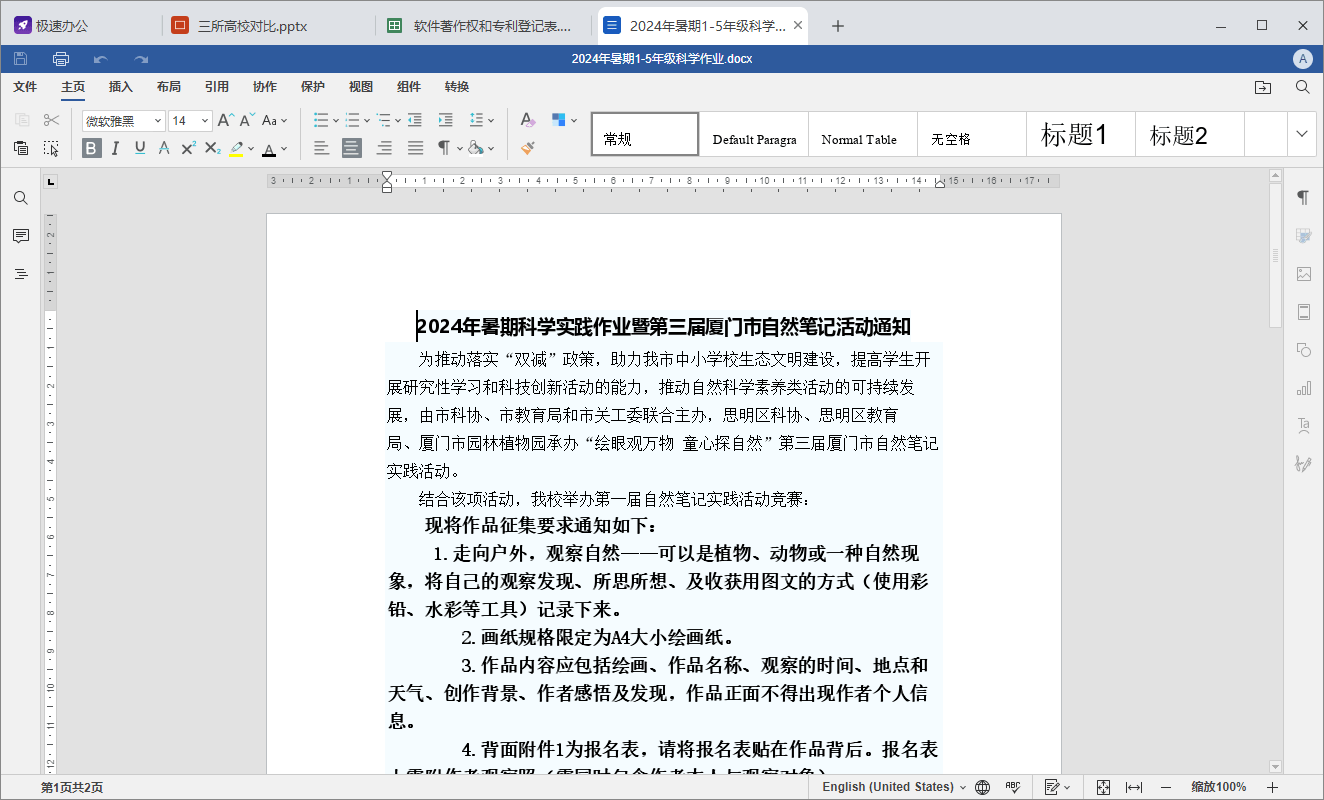1324x800 pixels.
Task: Zoom out with minus button
Action: coord(1166,787)
